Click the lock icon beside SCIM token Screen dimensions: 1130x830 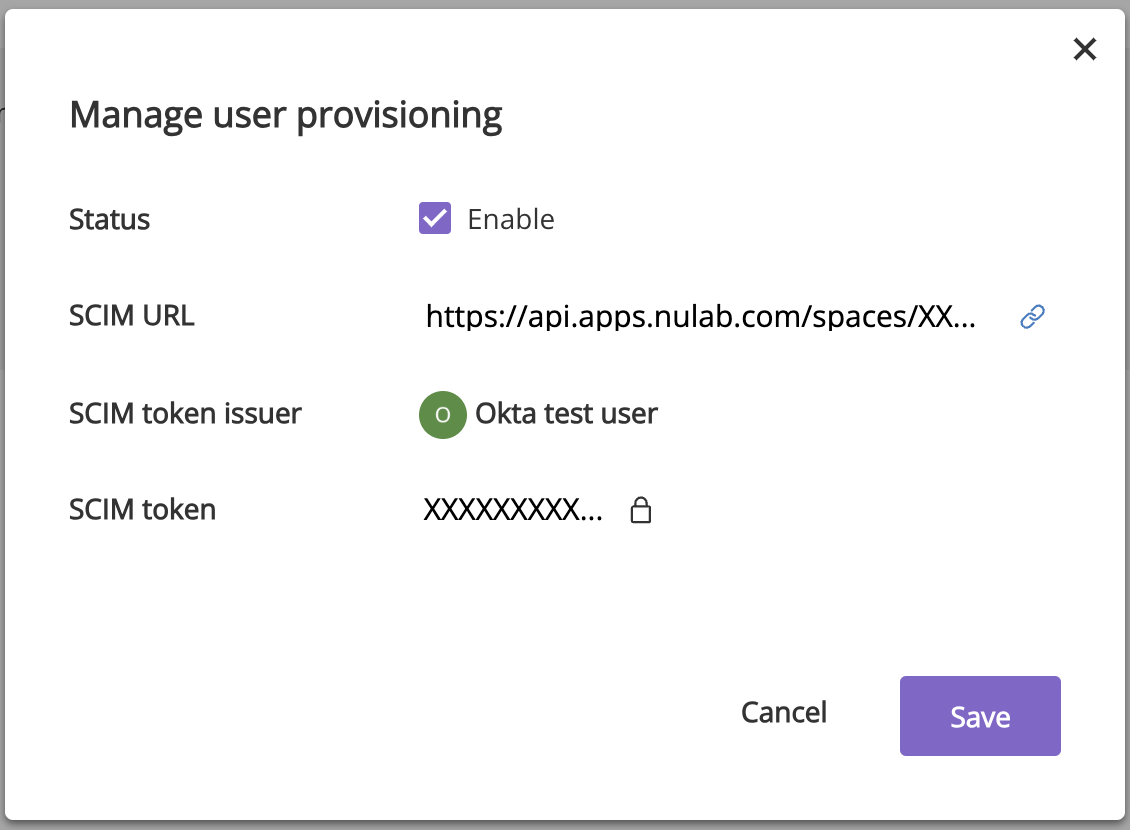coord(641,511)
